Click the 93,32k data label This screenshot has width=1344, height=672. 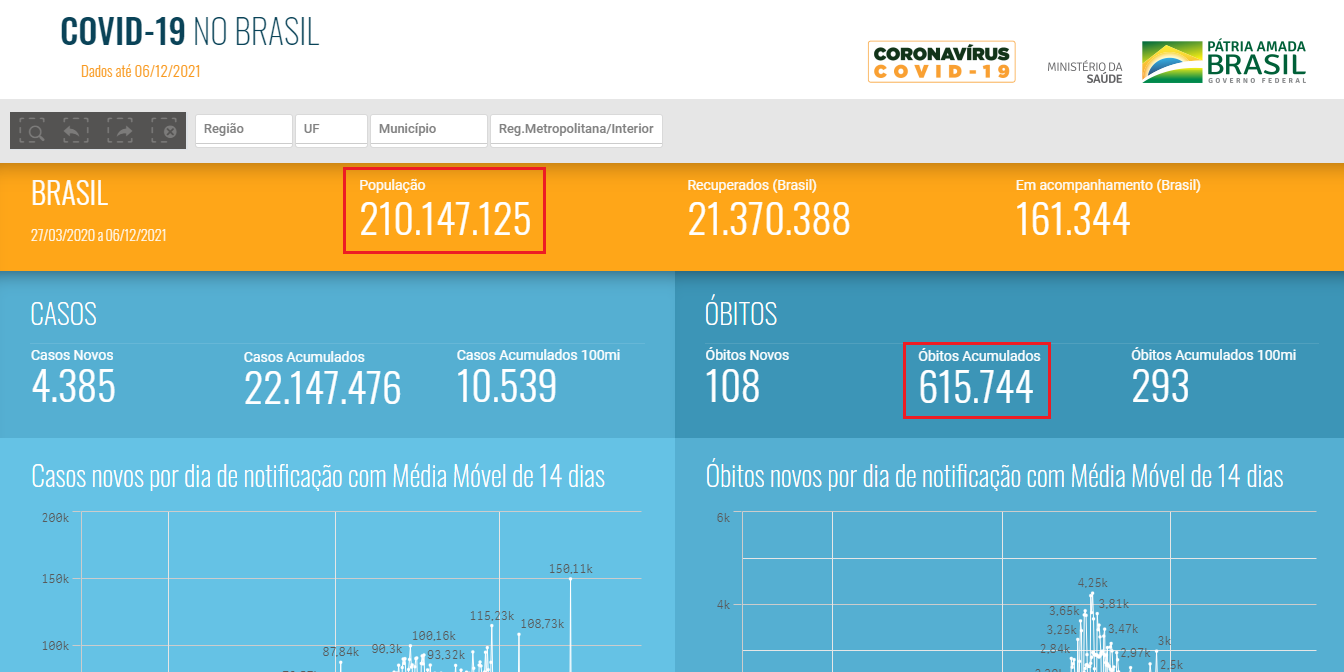pos(447,655)
